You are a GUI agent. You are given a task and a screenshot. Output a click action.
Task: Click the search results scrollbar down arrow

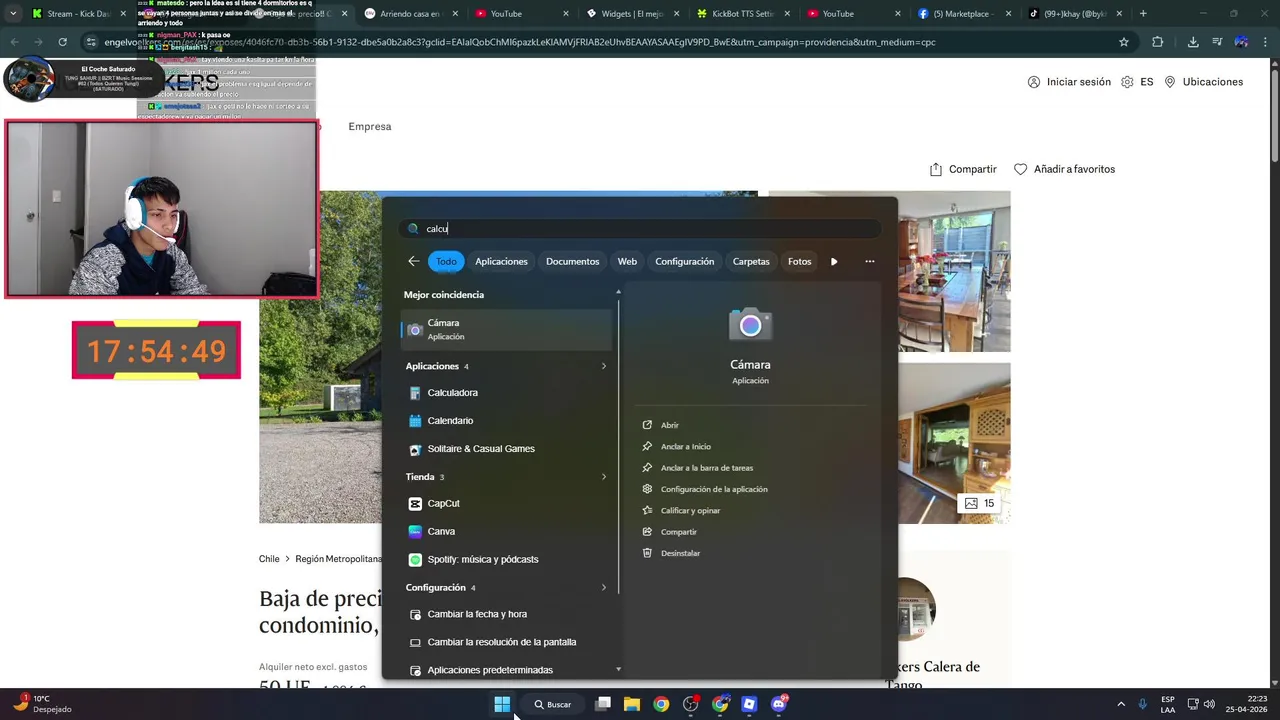pos(618,669)
